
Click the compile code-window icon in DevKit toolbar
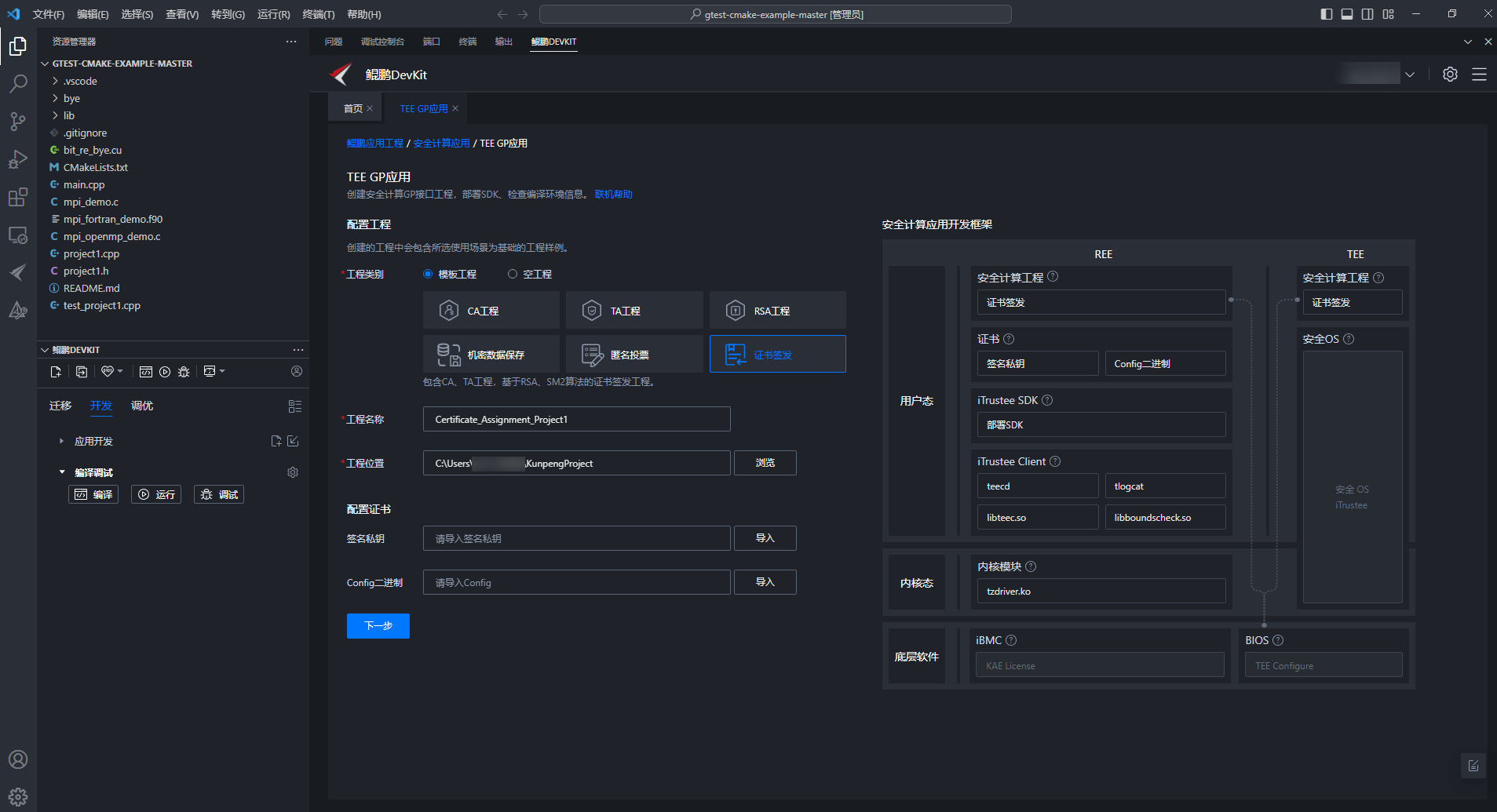click(146, 372)
